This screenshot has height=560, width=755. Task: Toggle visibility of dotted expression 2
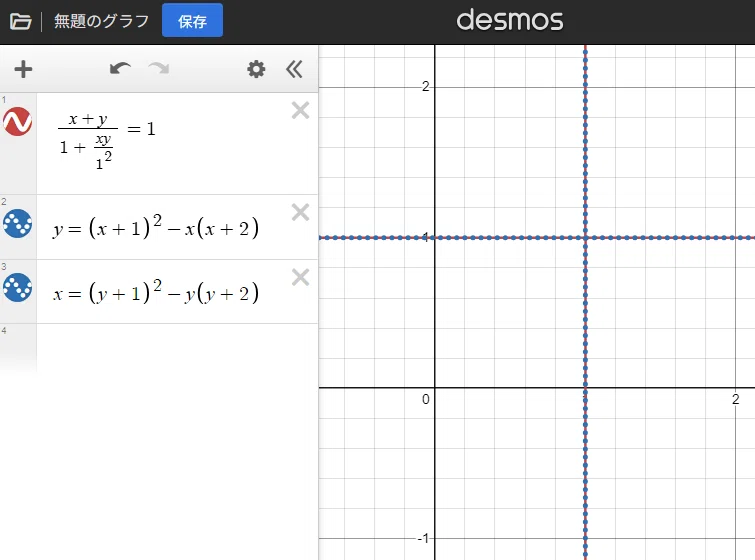pos(18,223)
